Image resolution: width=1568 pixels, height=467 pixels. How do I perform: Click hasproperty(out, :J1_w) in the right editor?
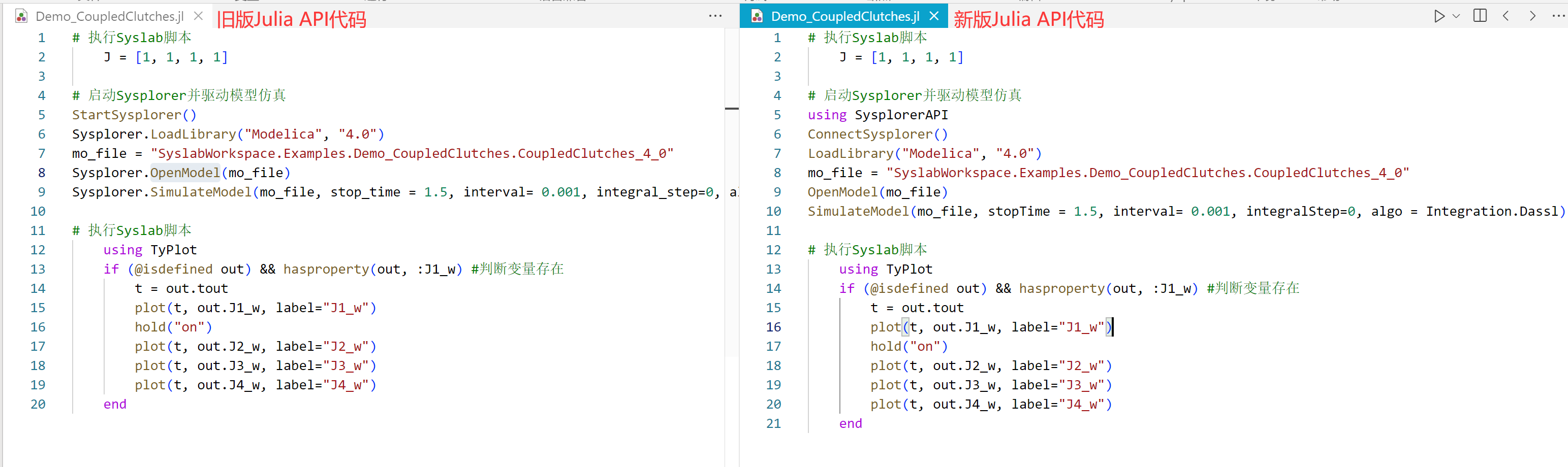click(1109, 289)
